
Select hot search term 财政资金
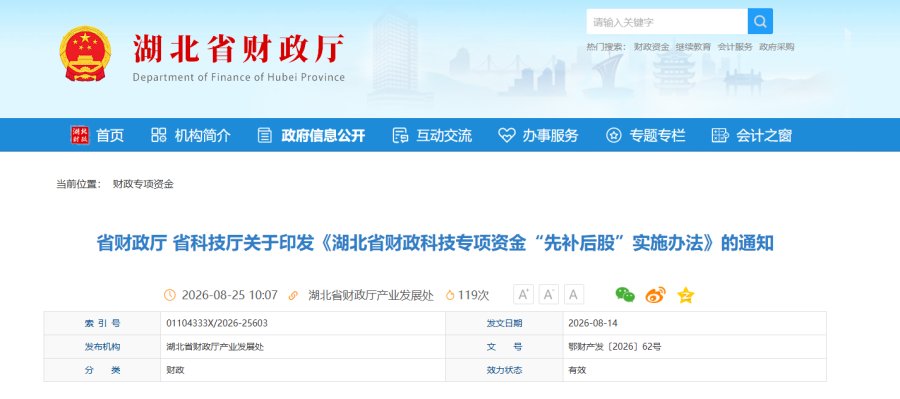coord(651,47)
